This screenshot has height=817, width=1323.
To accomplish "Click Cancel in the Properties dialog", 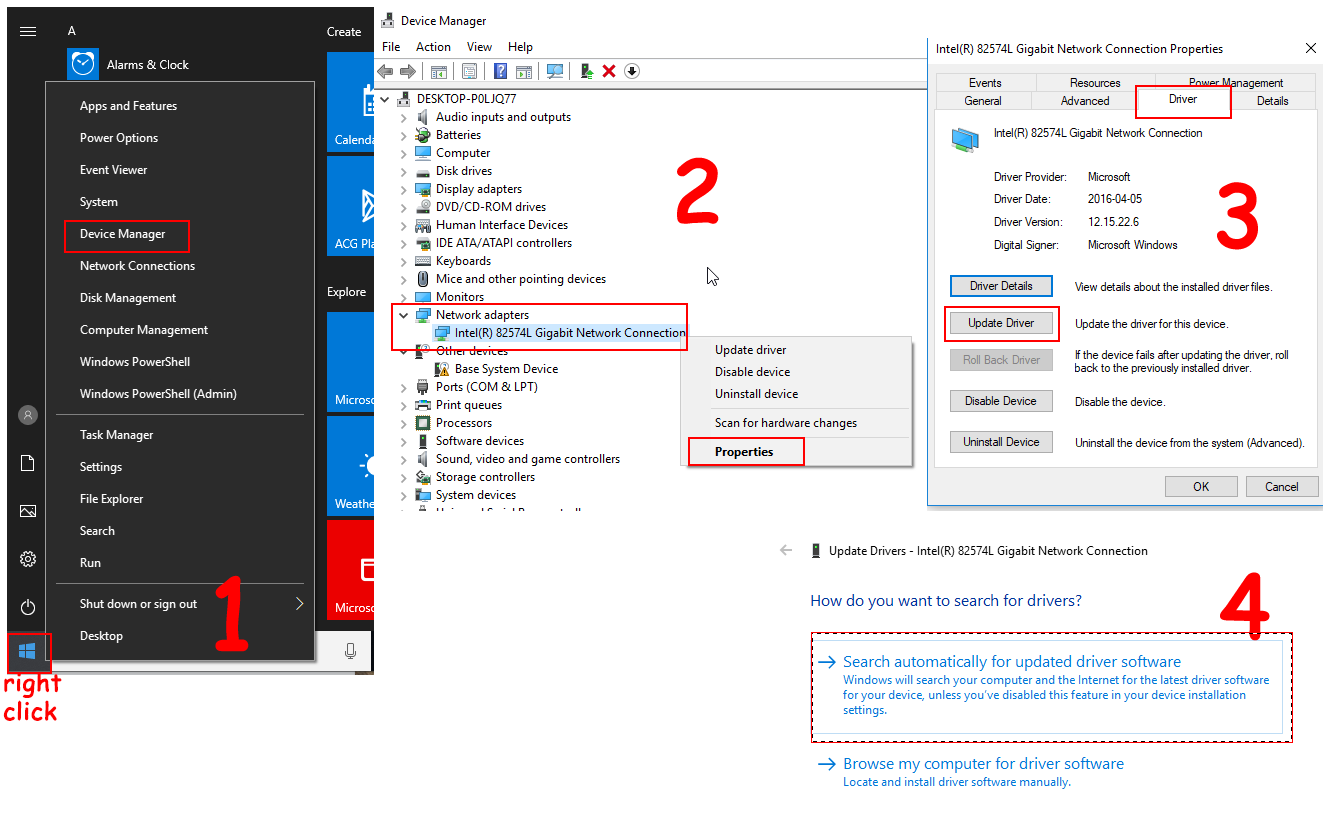I will [1282, 487].
